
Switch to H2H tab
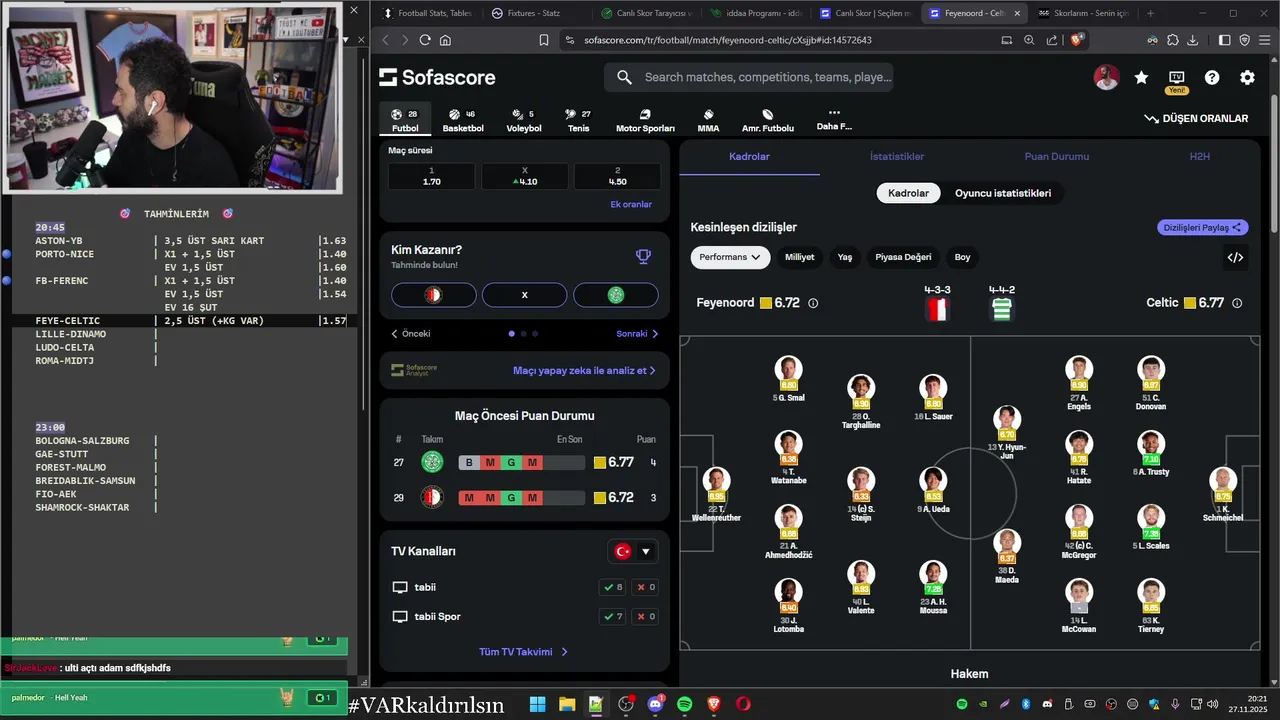tap(1199, 157)
